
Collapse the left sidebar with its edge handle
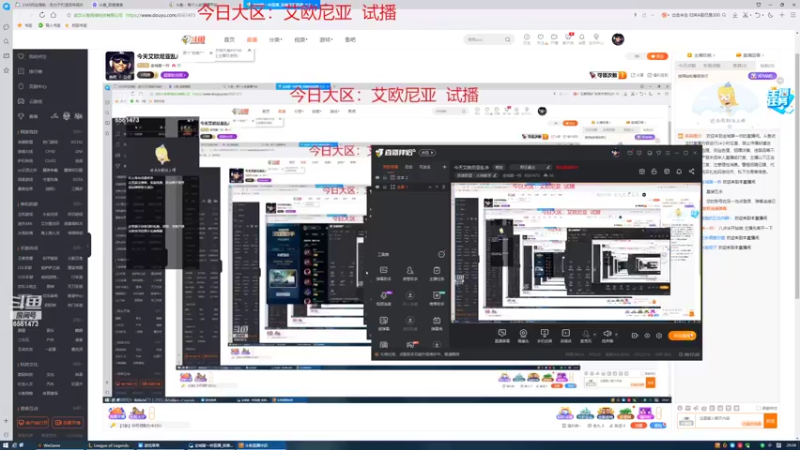(88, 245)
